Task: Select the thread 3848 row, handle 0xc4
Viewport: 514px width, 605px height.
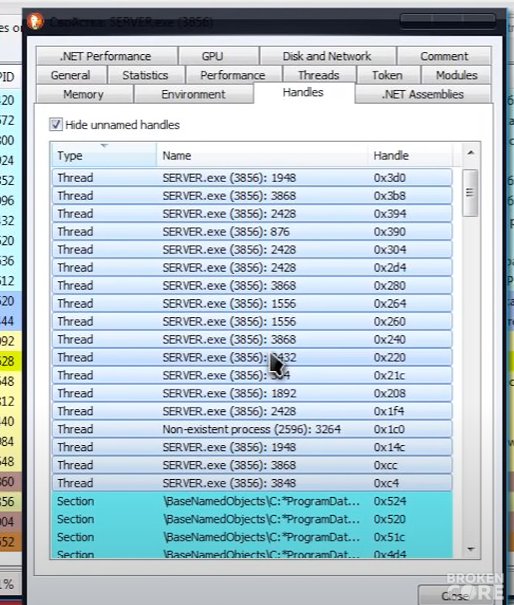Action: [x=252, y=483]
